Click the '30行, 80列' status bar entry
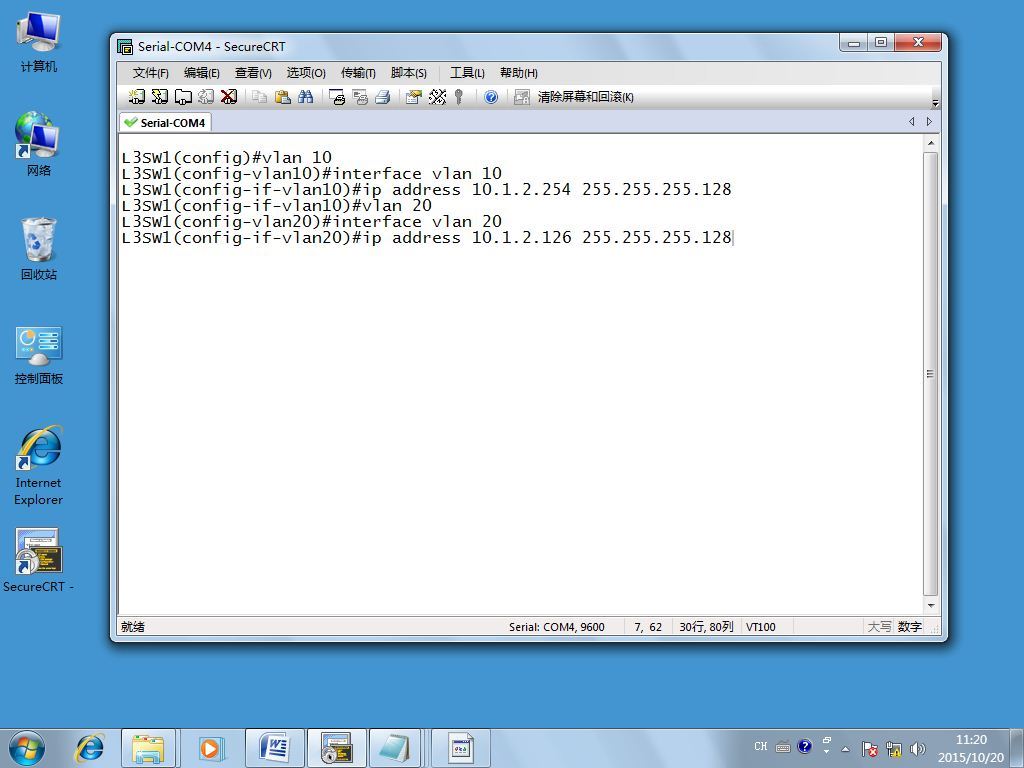Viewport: 1024px width, 768px height. 707,627
